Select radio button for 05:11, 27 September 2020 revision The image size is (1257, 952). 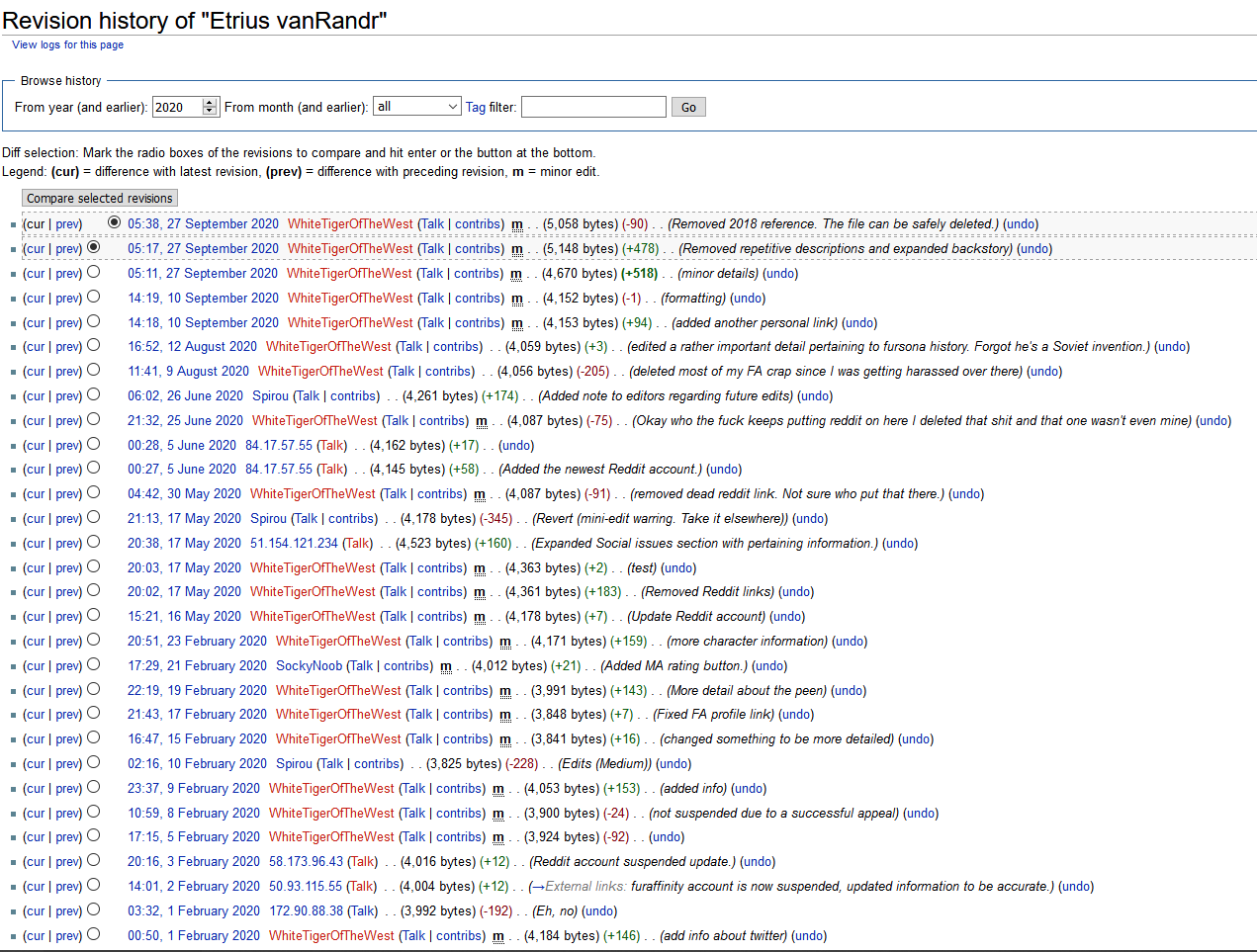click(93, 272)
